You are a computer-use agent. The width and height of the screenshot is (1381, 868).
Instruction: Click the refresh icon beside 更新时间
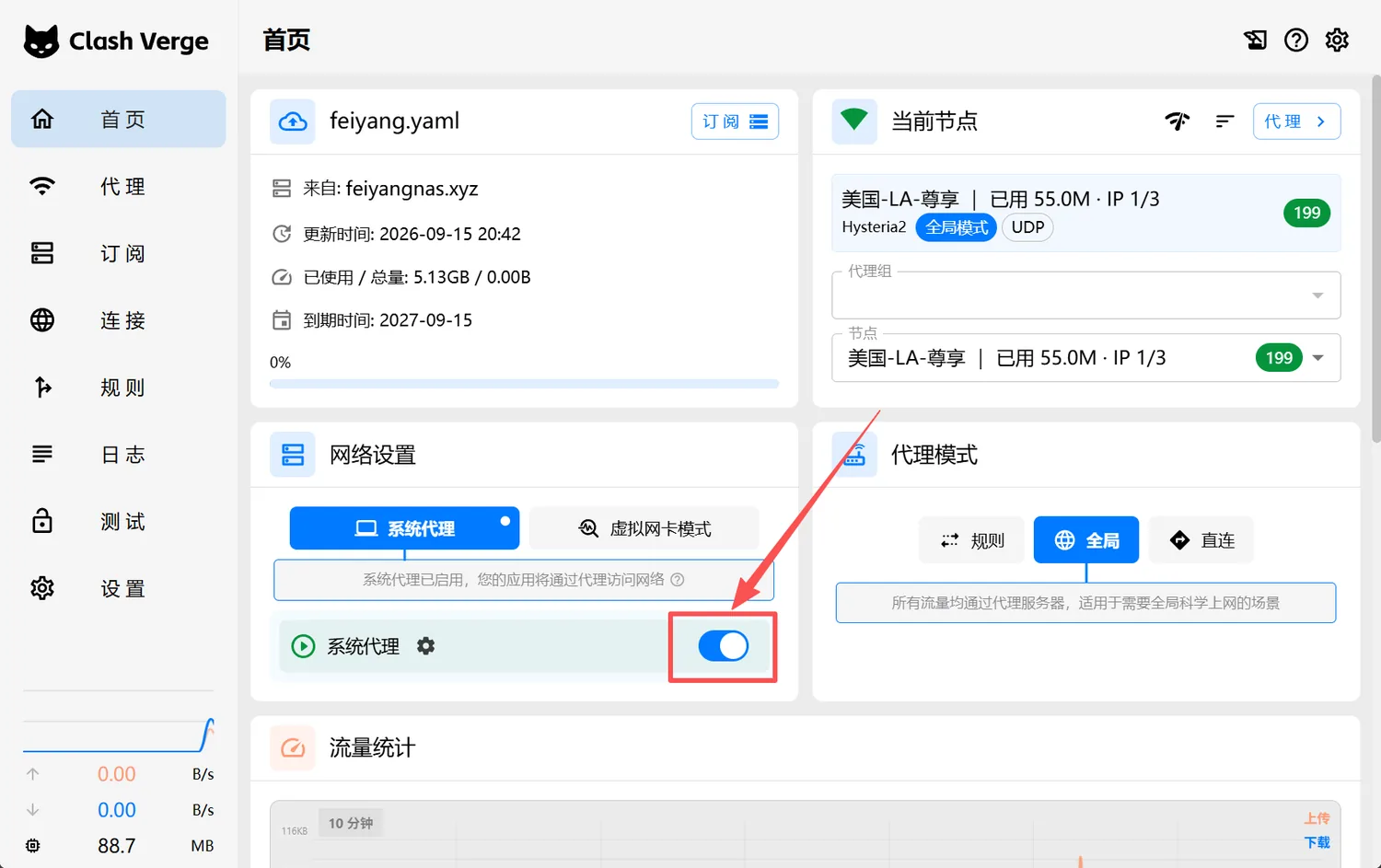pyautogui.click(x=282, y=234)
